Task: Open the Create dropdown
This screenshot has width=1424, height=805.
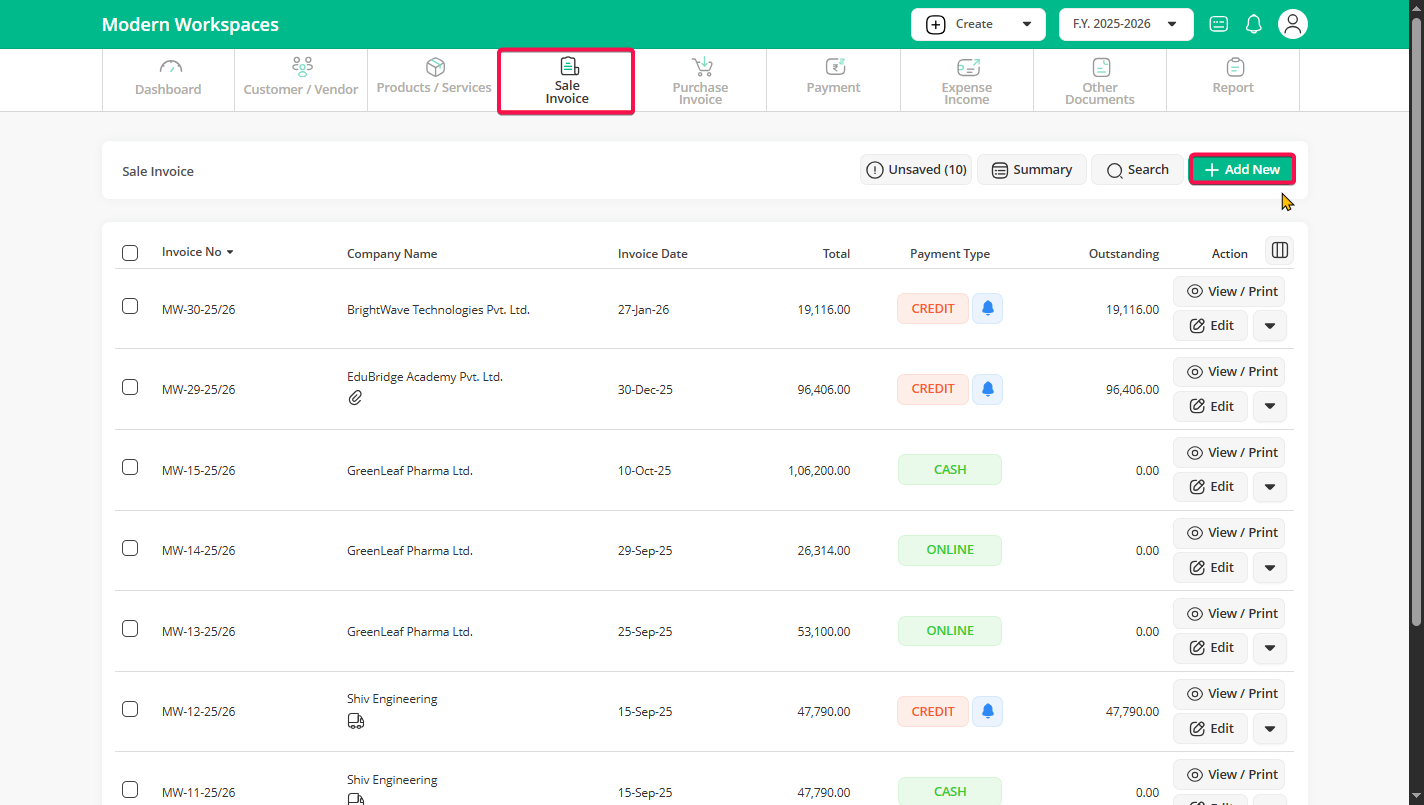Action: click(977, 24)
